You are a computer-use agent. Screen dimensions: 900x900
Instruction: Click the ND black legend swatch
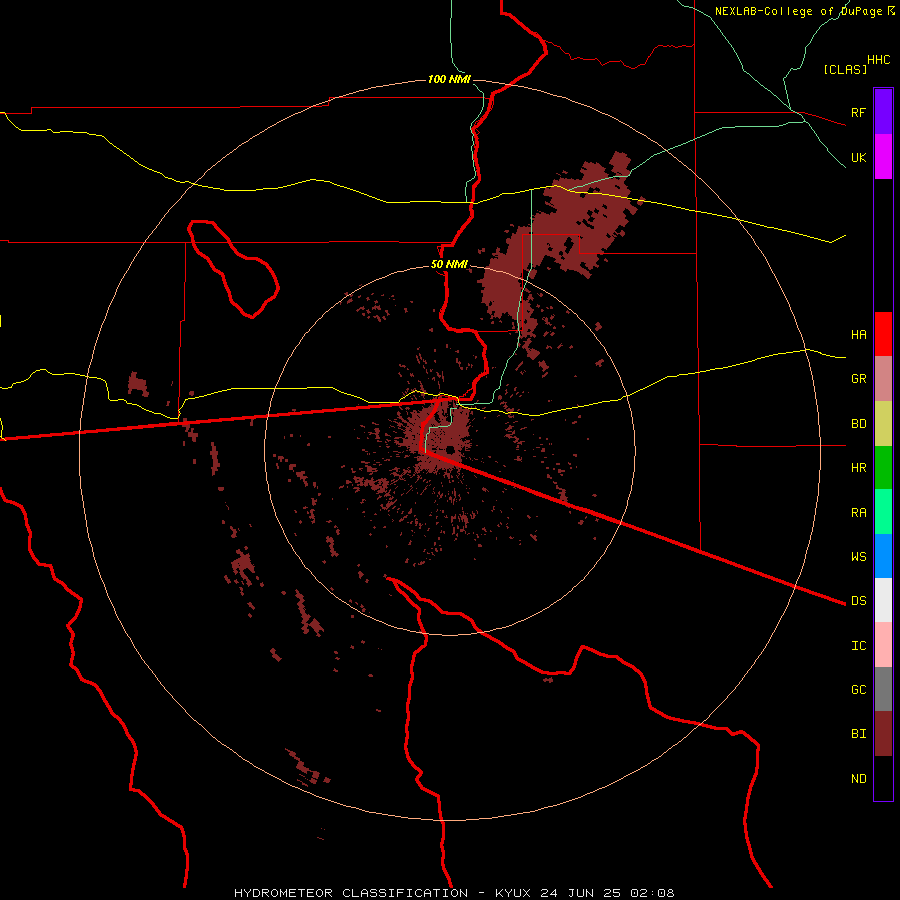(883, 778)
